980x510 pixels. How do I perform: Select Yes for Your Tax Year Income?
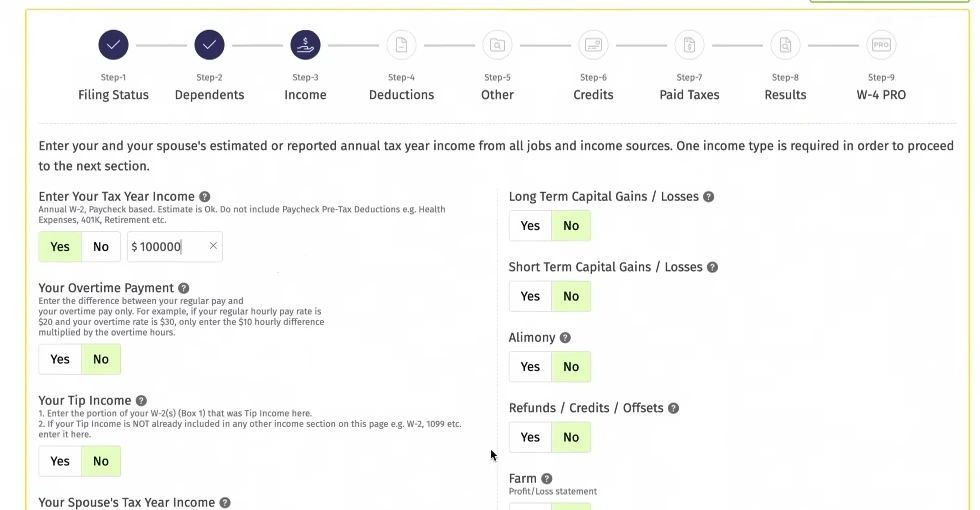pos(60,247)
